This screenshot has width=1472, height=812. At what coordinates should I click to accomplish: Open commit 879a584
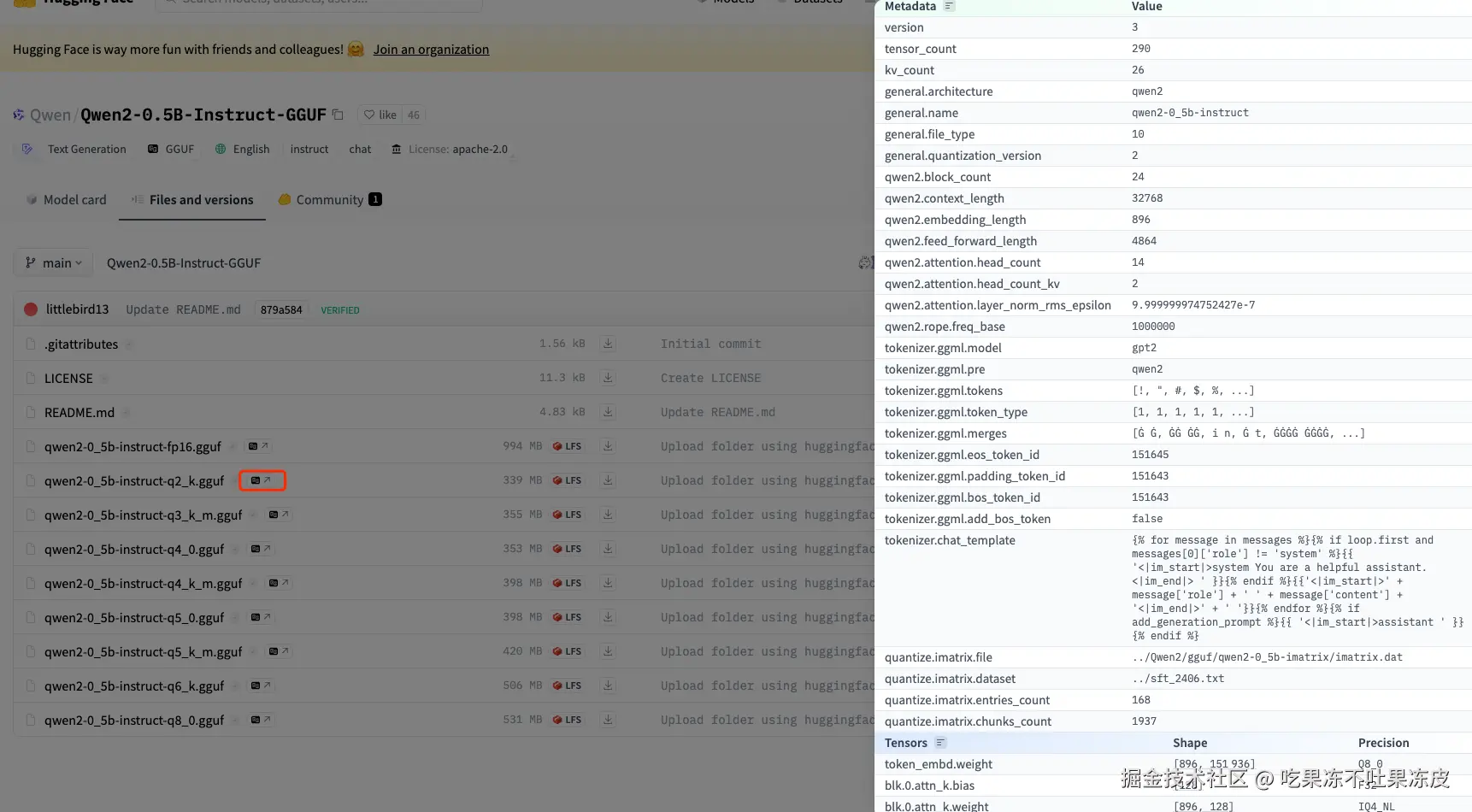[281, 309]
